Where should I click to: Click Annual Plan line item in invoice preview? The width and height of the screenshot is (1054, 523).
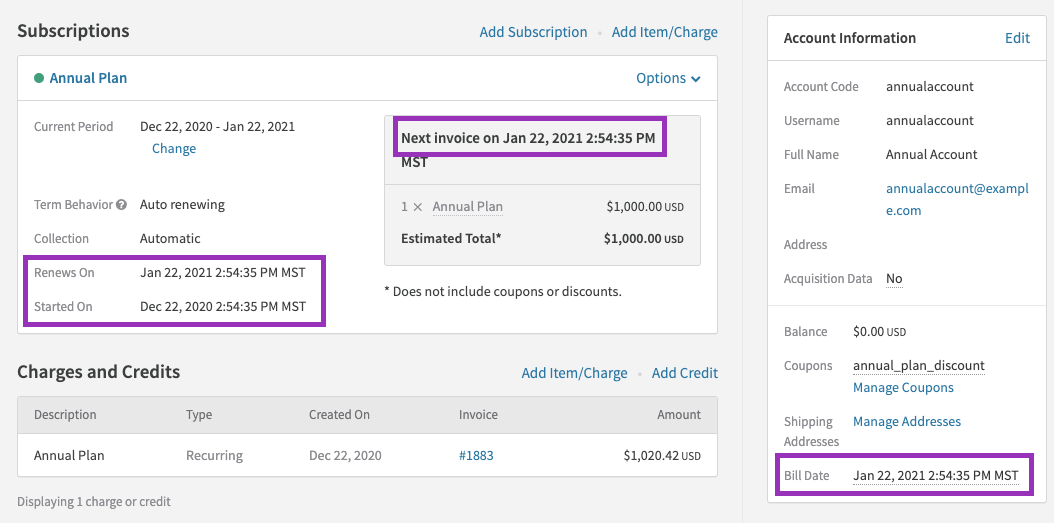[467, 207]
